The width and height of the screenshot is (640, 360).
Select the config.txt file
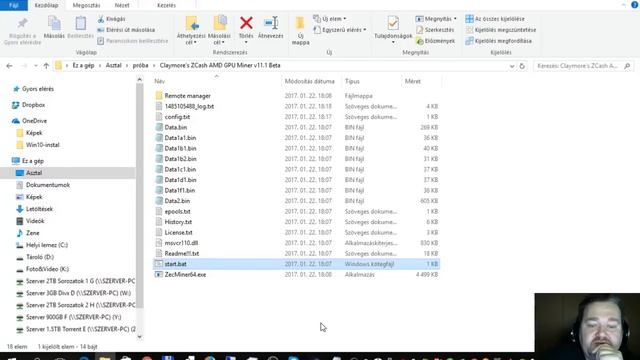pyautogui.click(x=177, y=117)
